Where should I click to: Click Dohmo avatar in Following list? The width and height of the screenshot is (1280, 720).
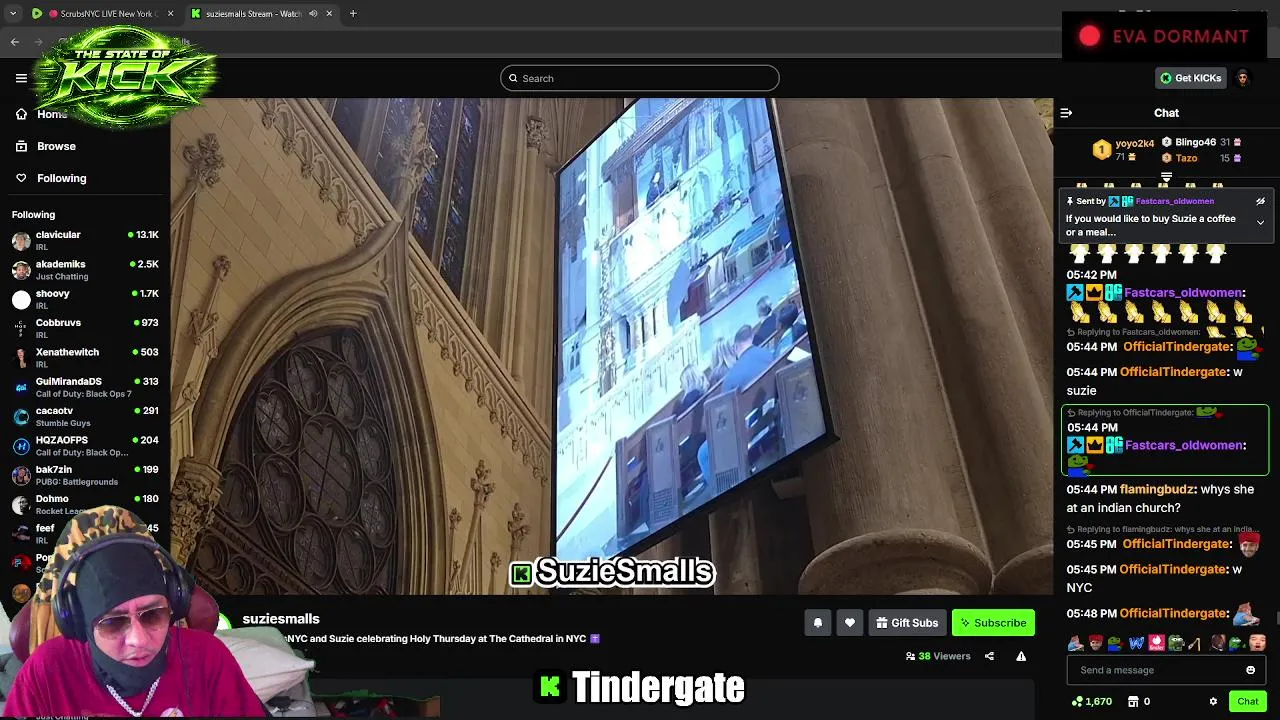click(x=21, y=504)
